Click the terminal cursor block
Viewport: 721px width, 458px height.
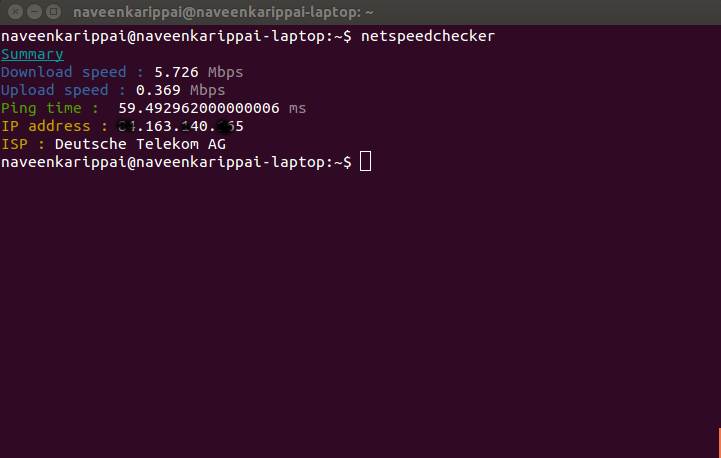(365, 162)
